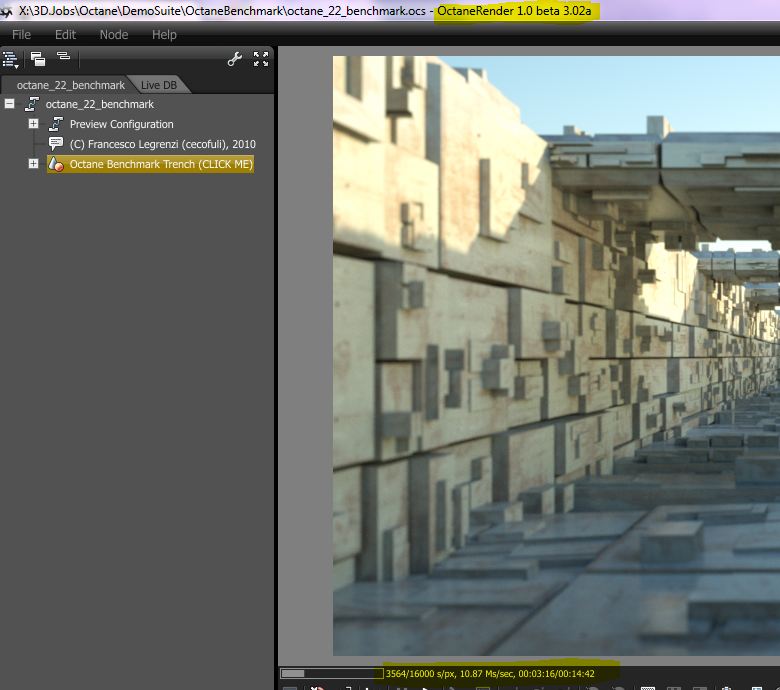Expand the Octane Benchmark Trench node
The height and width of the screenshot is (690, 780).
[33, 163]
